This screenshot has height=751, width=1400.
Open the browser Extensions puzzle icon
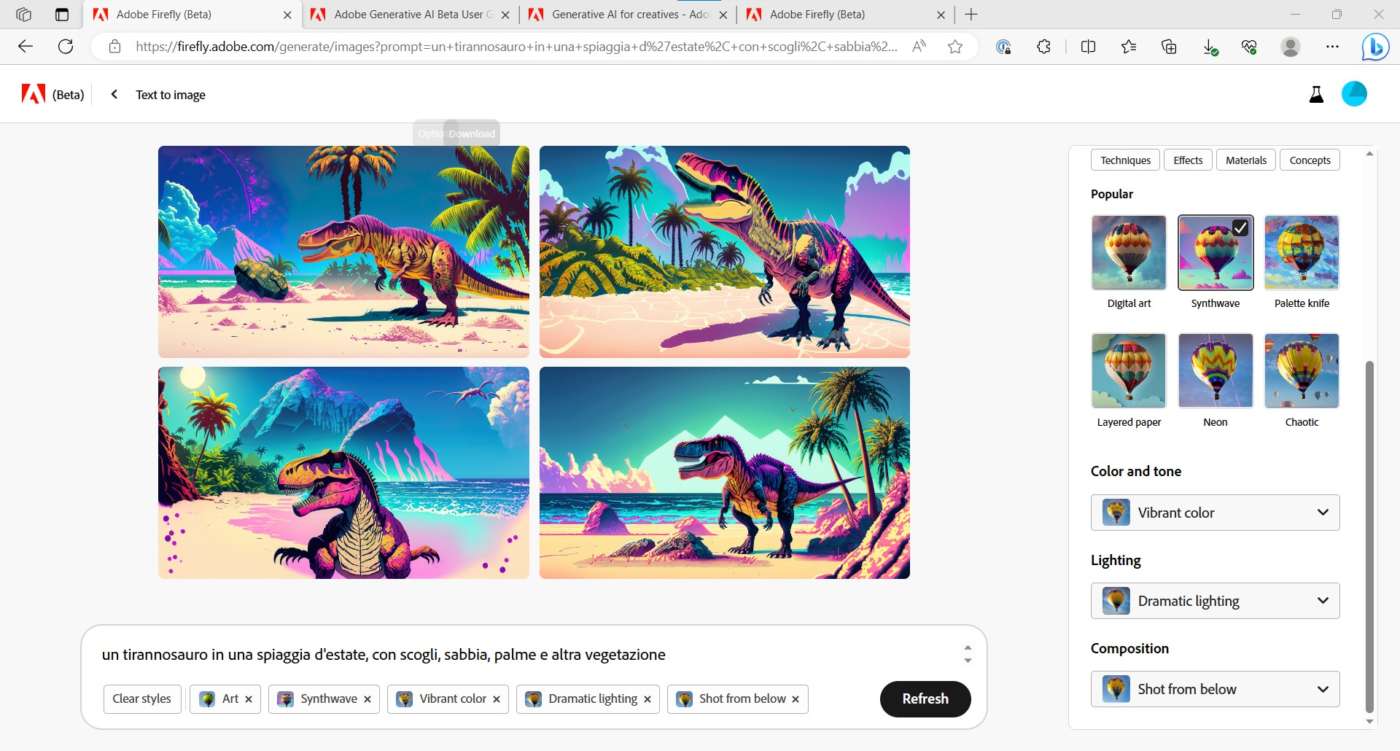tap(1044, 46)
